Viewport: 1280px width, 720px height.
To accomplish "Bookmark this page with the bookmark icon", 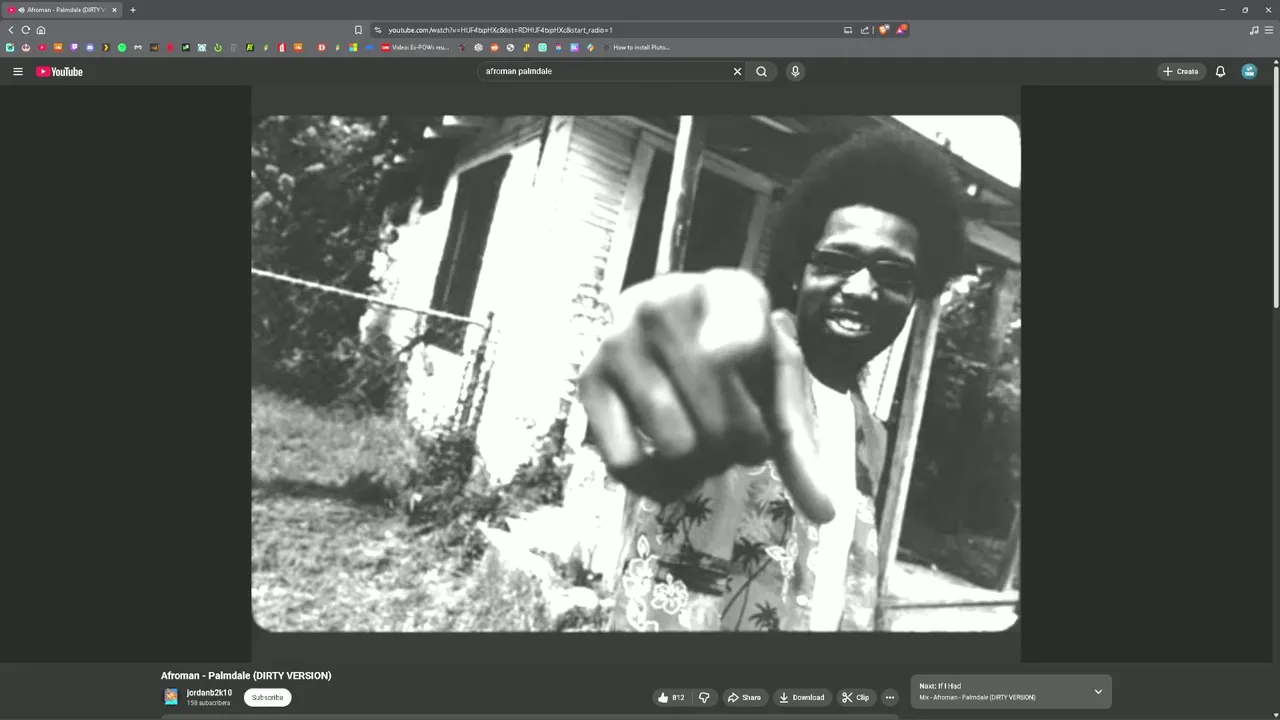I will click(358, 30).
